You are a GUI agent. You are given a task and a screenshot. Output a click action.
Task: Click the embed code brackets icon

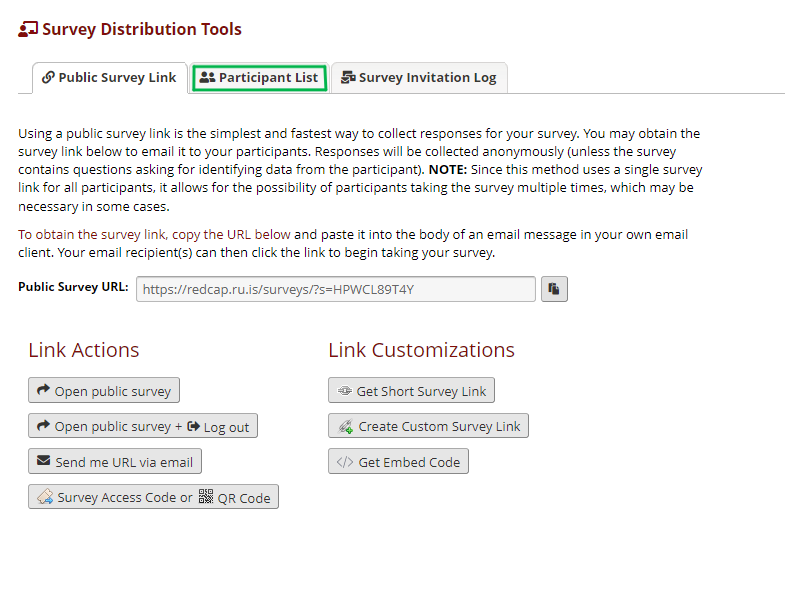coord(345,462)
